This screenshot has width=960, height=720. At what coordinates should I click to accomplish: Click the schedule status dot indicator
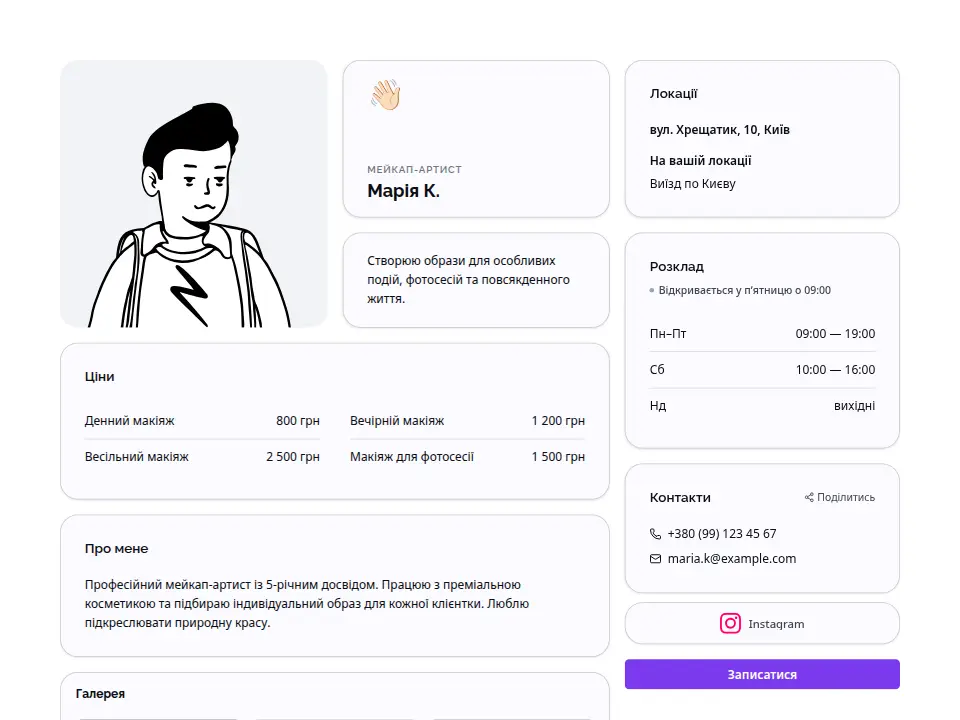point(652,290)
